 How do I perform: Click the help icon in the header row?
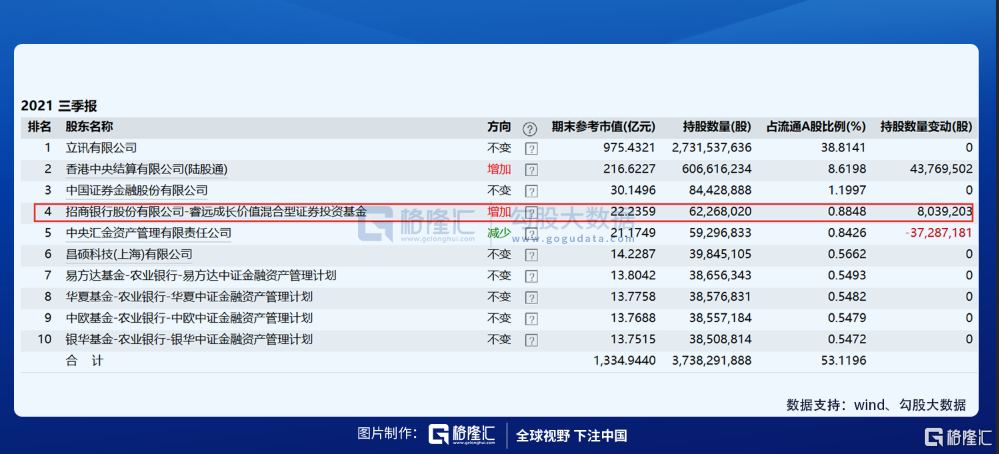529,129
